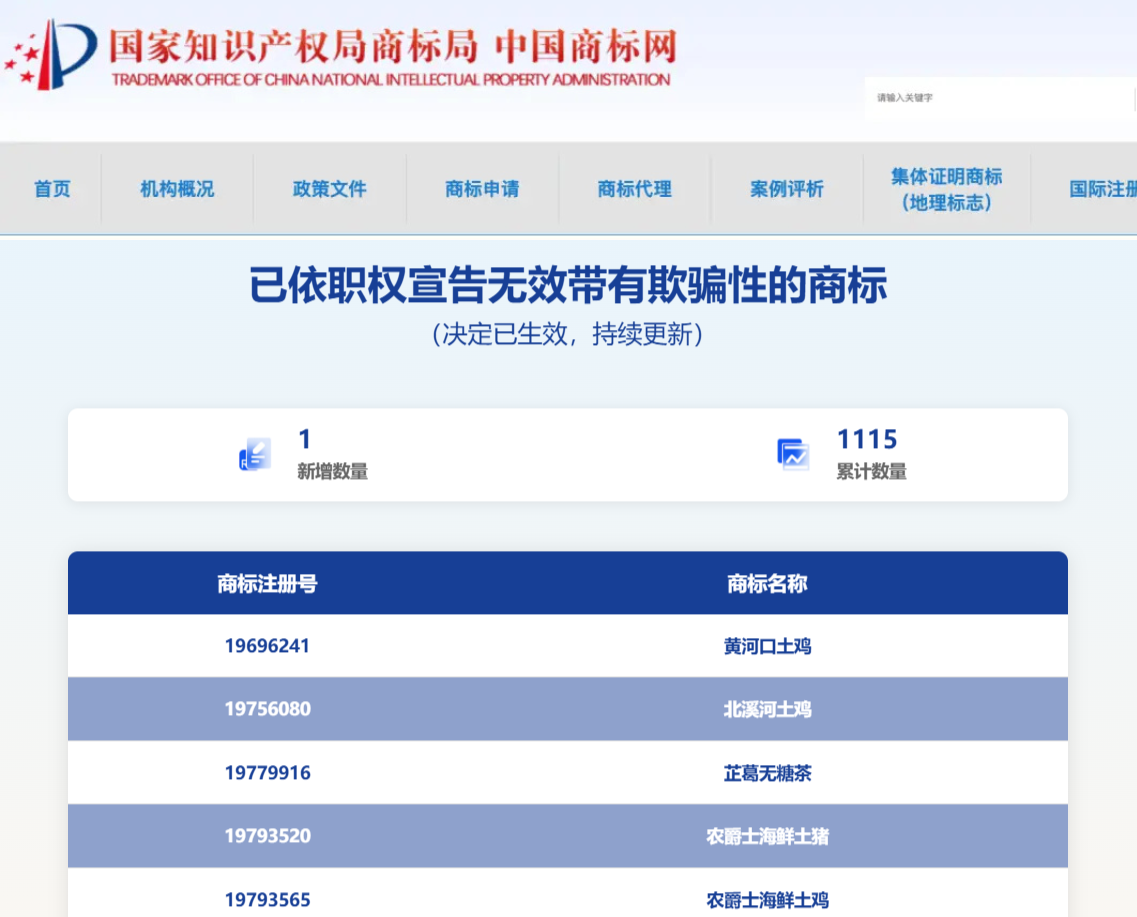Open the 机构概况 menu item
The height and width of the screenshot is (917, 1137).
(x=177, y=189)
